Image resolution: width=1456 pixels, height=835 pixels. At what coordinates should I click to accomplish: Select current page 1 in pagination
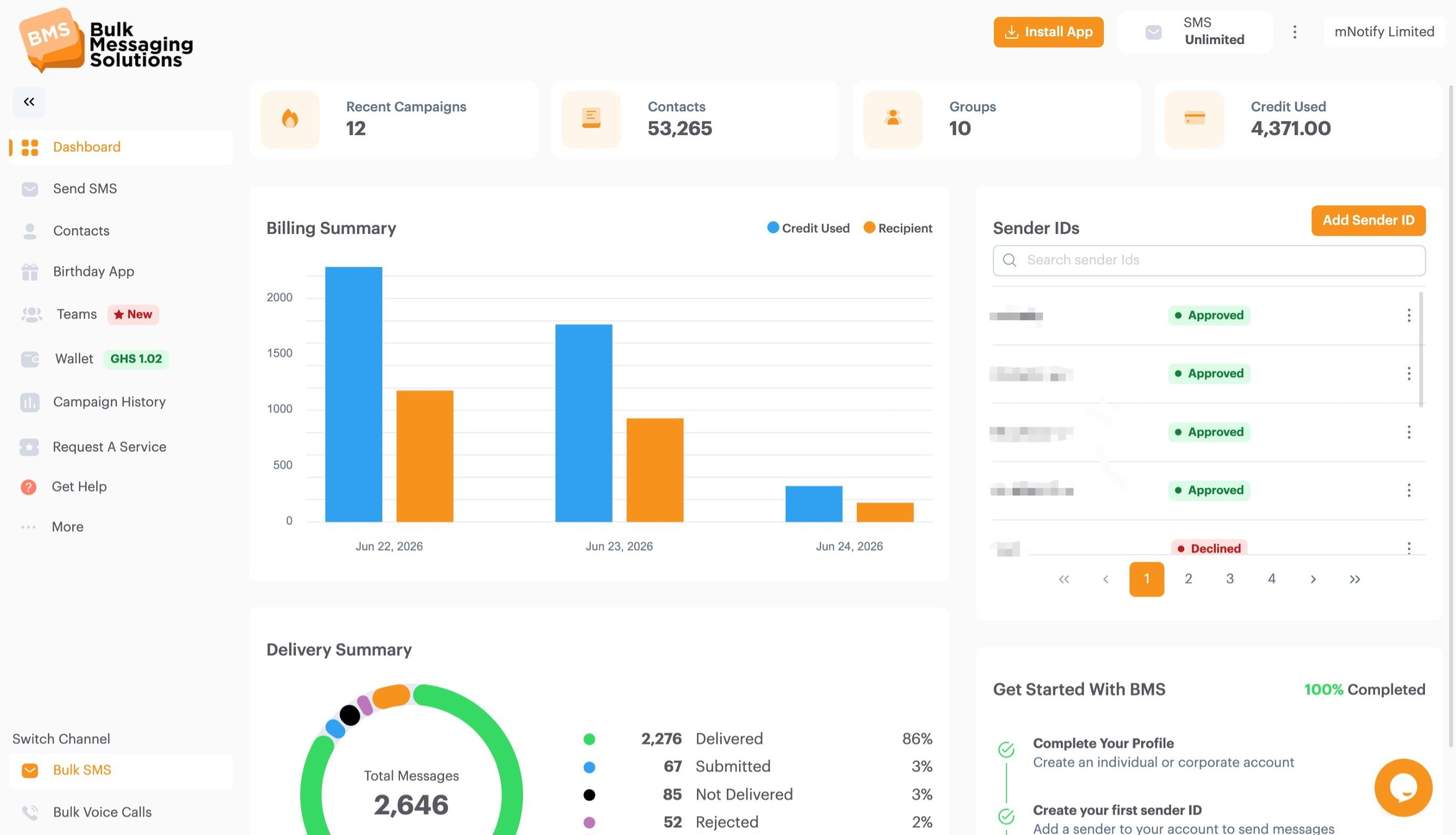1146,579
